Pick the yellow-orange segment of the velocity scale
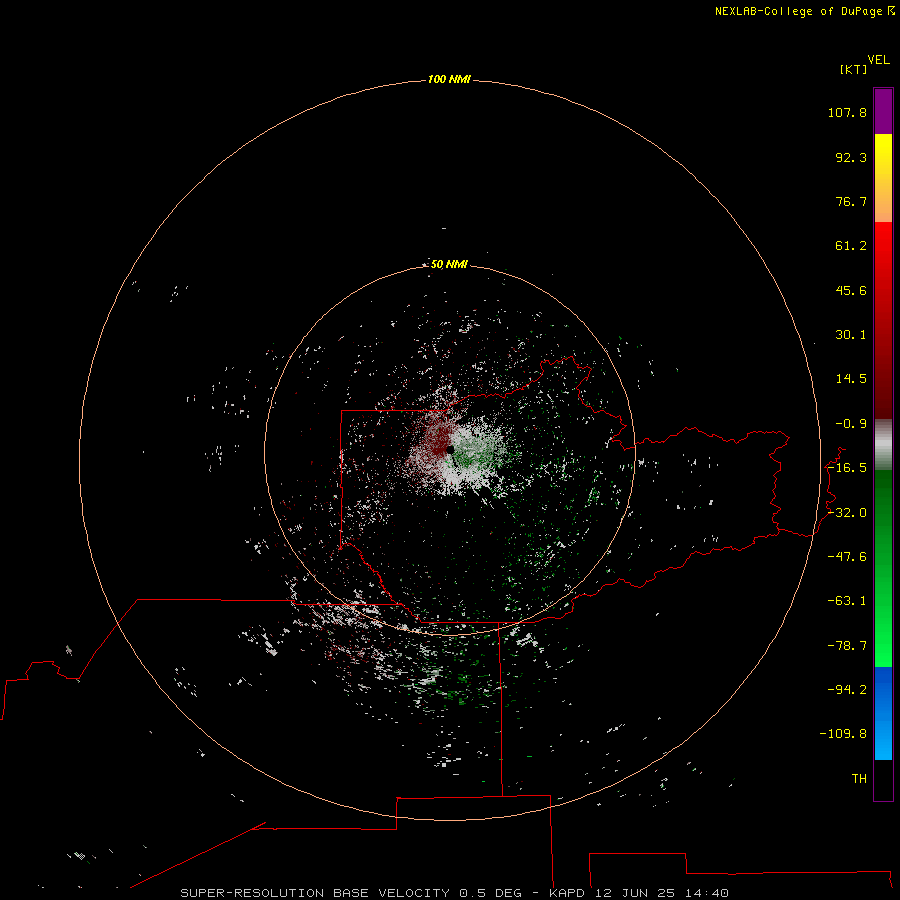This screenshot has height=900, width=900. (x=883, y=178)
